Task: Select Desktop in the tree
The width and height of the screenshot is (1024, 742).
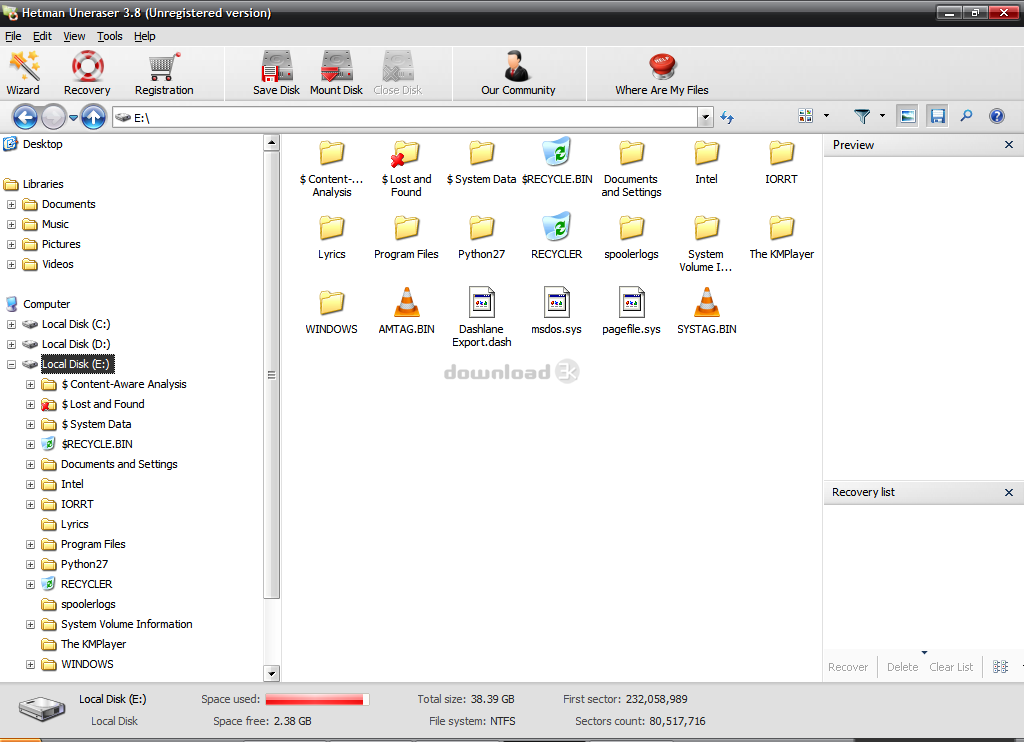Action: pyautogui.click(x=42, y=144)
